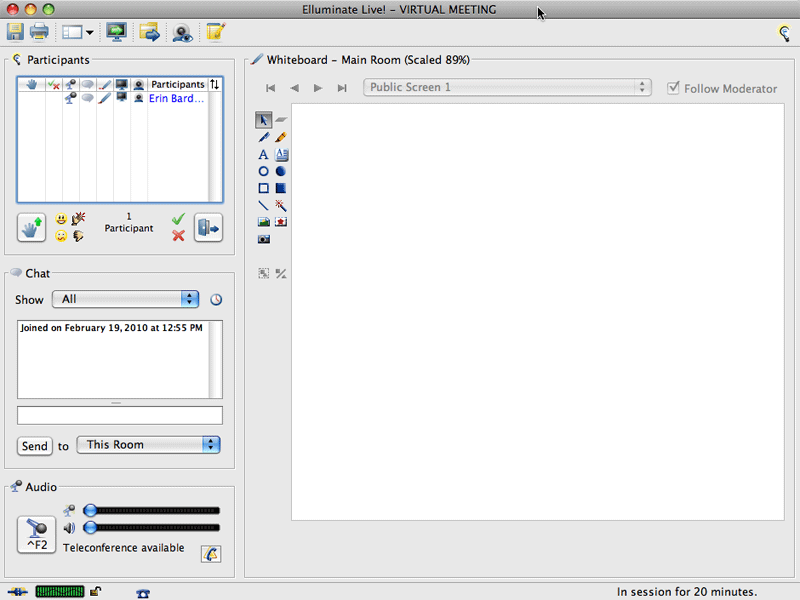Start application sharing with the monitor icon

coord(116,32)
